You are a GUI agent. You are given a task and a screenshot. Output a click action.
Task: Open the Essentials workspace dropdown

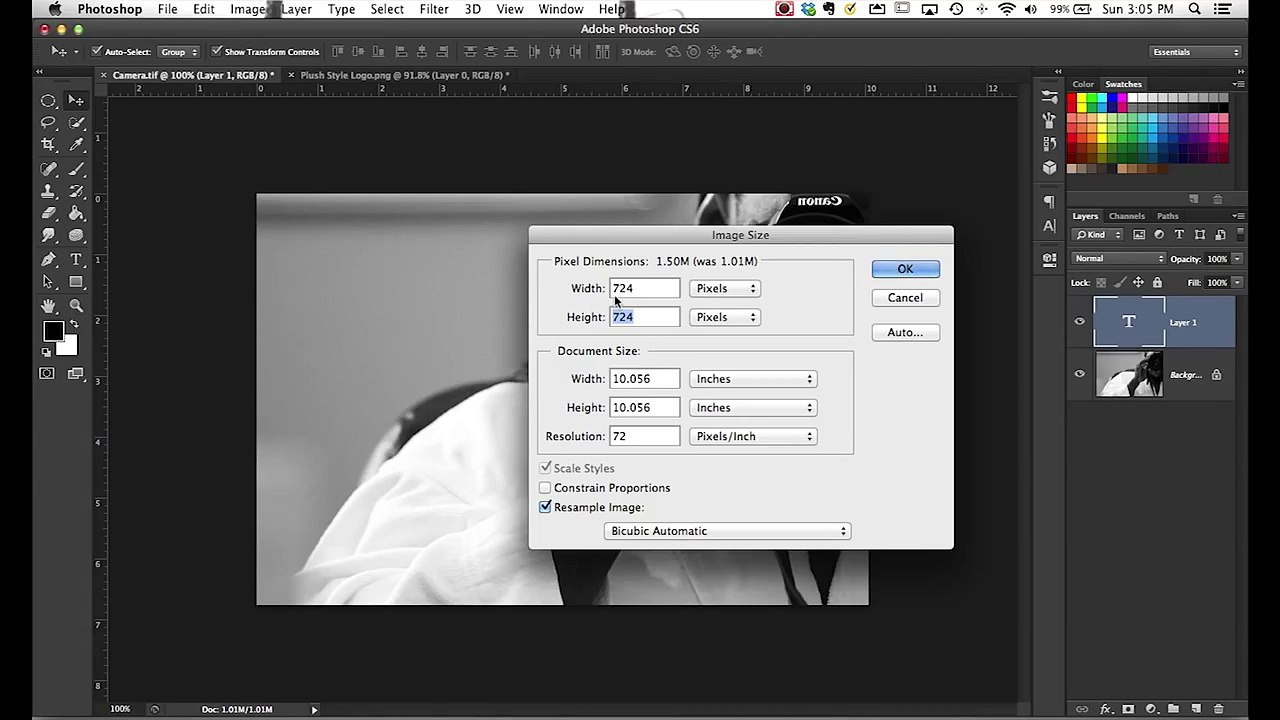[x=1195, y=52]
